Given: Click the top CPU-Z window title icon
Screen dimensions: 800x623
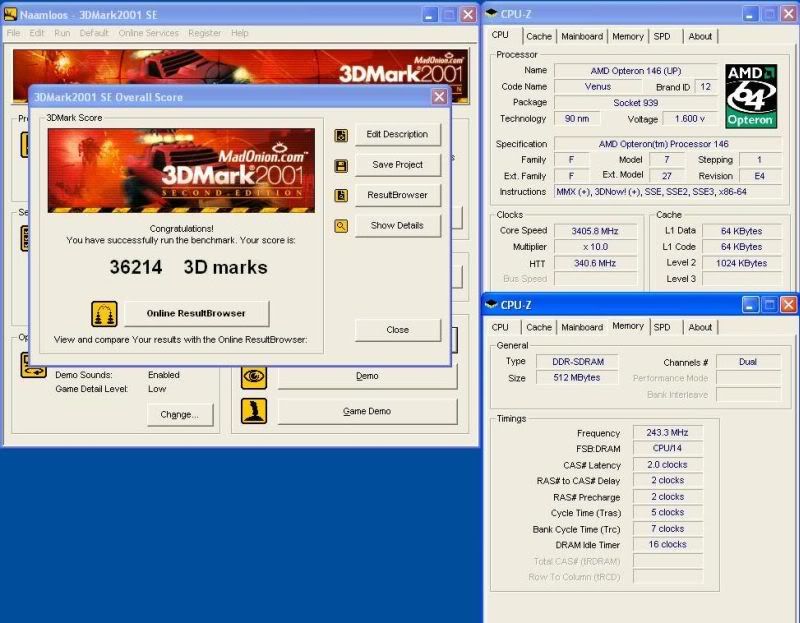Looking at the screenshot, I should tap(491, 13).
